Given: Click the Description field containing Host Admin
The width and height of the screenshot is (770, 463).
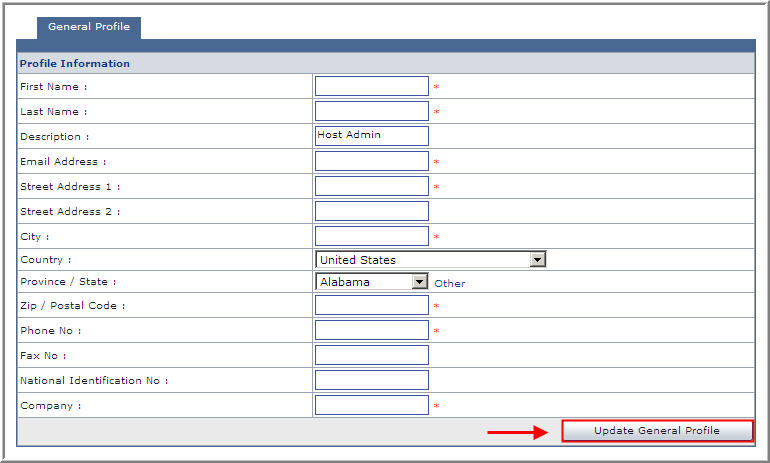Looking at the screenshot, I should point(371,136).
